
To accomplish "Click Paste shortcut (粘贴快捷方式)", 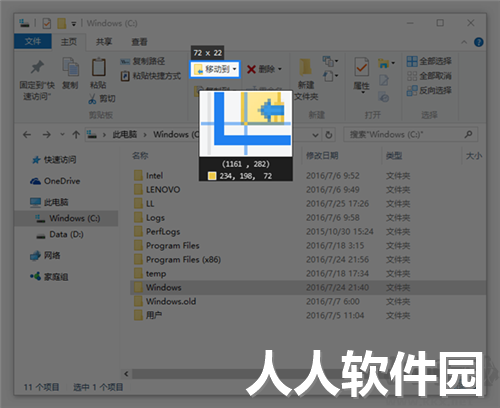I will click(x=151, y=76).
